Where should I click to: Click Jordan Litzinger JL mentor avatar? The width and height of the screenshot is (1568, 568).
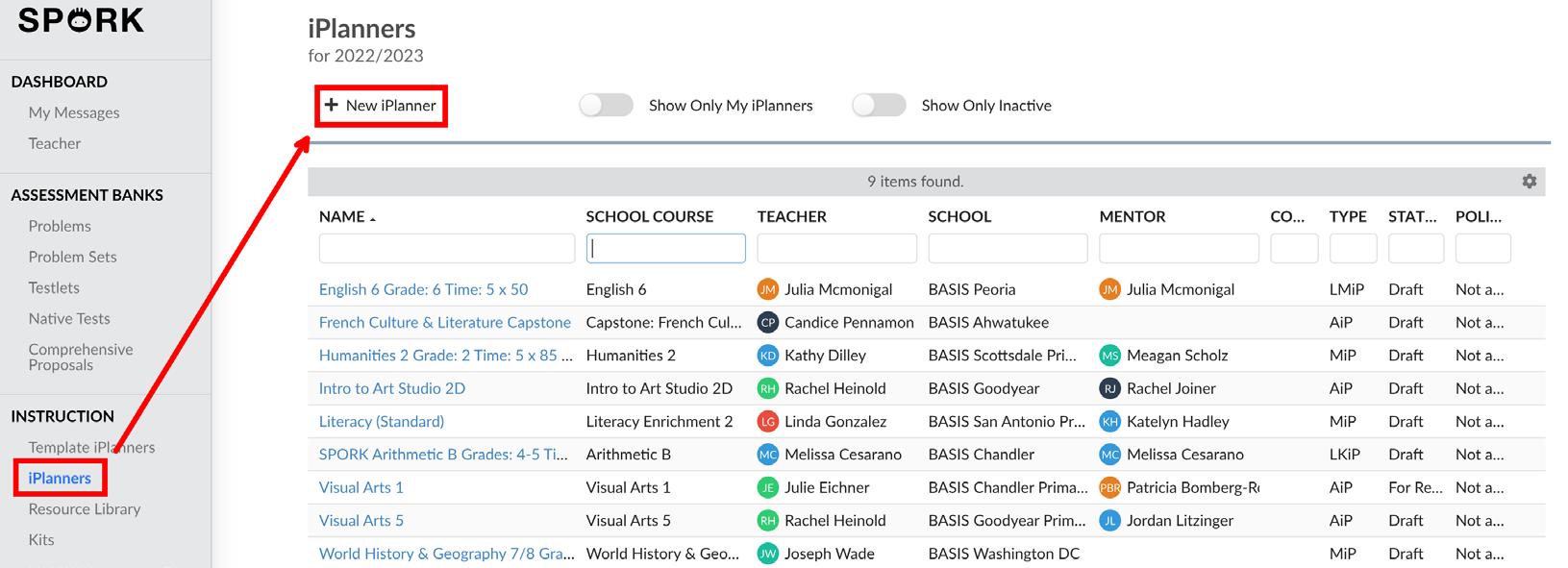(1109, 521)
